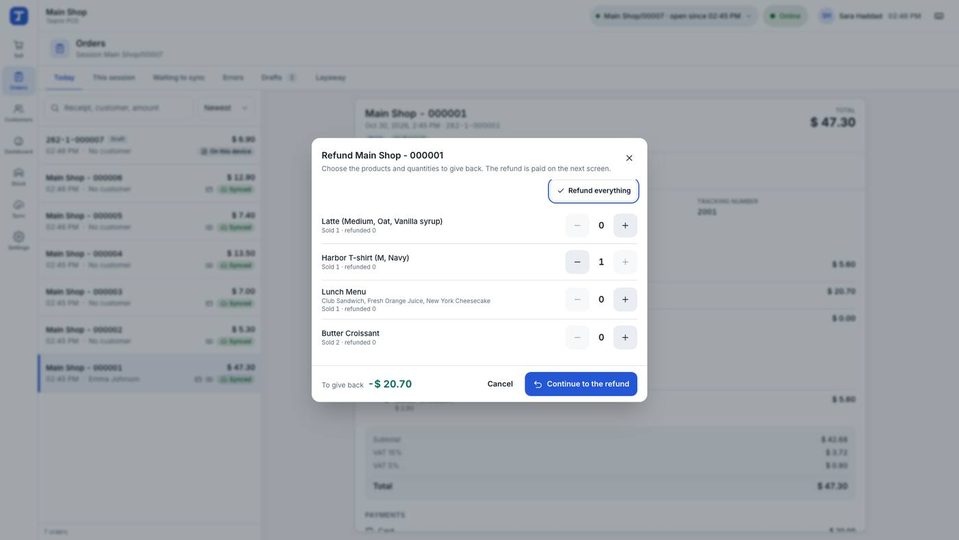
Task: Toggle the Refund everything option
Action: (593, 191)
